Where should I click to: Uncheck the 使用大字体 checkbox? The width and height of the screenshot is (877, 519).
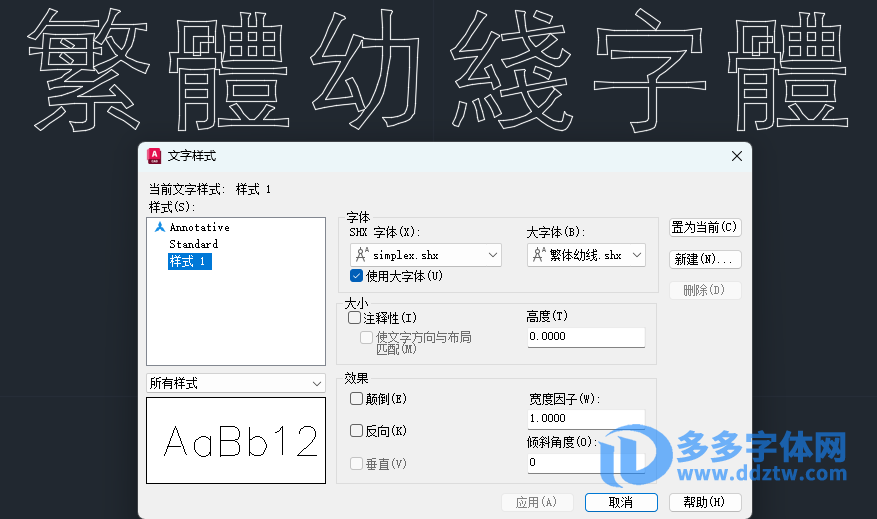(x=356, y=276)
